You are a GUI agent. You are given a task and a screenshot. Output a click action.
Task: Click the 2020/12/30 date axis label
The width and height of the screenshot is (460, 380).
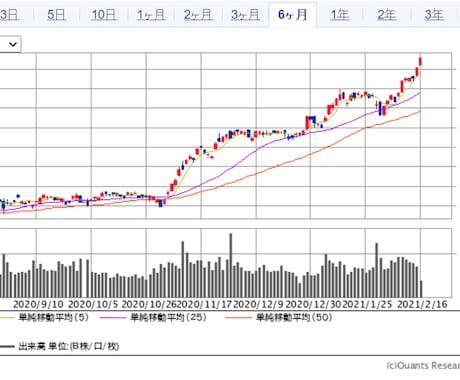pos(314,304)
